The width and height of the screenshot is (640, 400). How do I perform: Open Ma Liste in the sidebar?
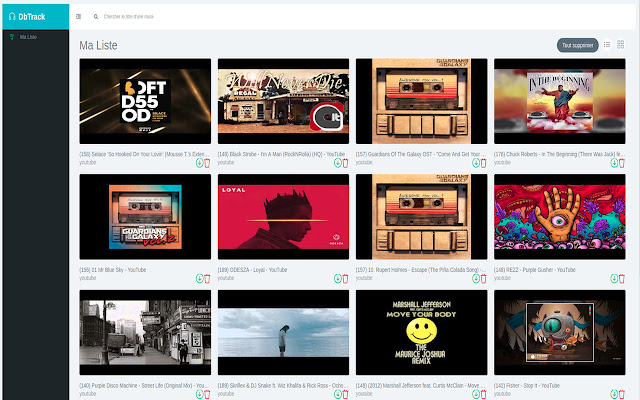click(28, 37)
